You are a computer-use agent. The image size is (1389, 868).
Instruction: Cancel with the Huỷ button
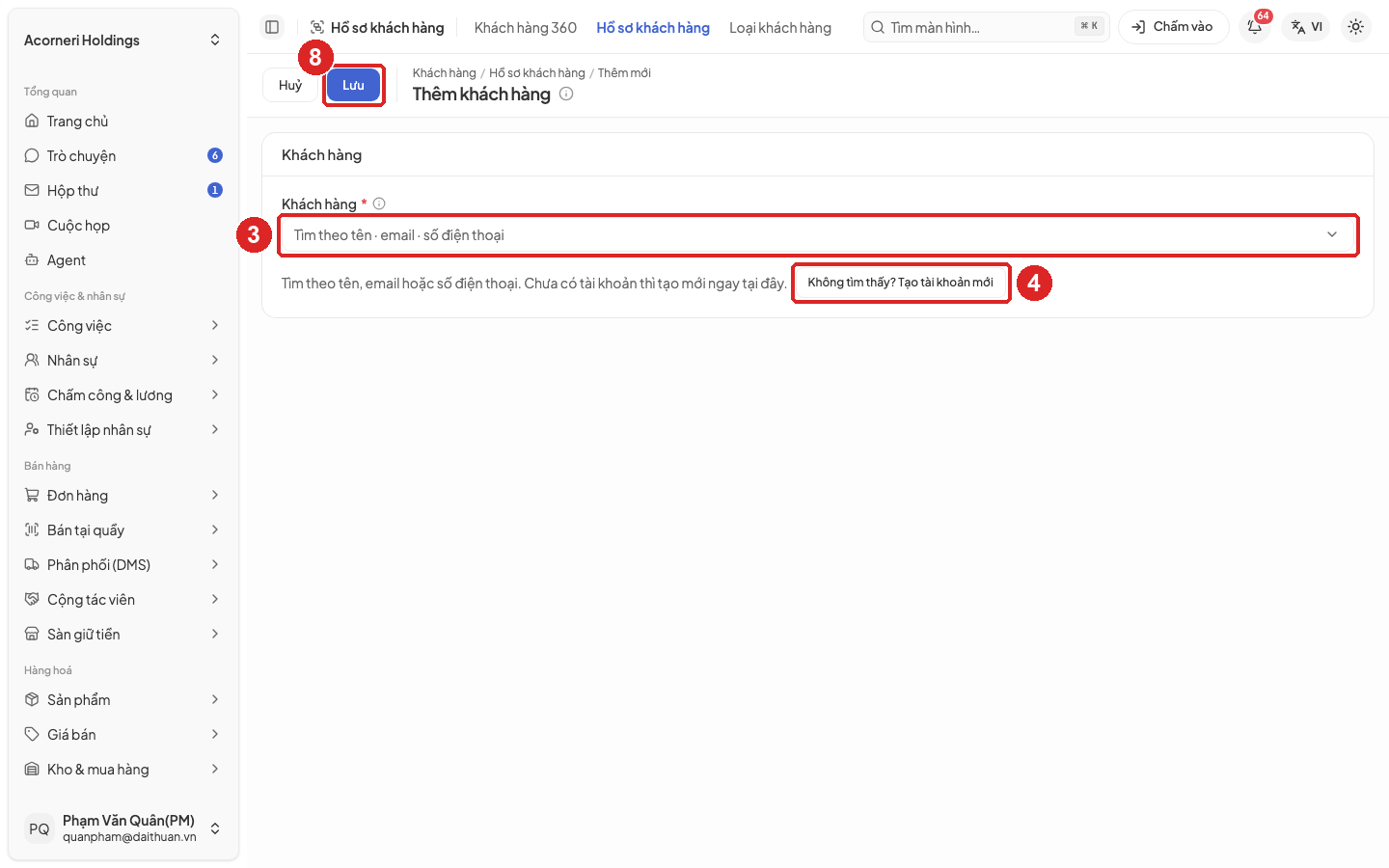click(290, 85)
